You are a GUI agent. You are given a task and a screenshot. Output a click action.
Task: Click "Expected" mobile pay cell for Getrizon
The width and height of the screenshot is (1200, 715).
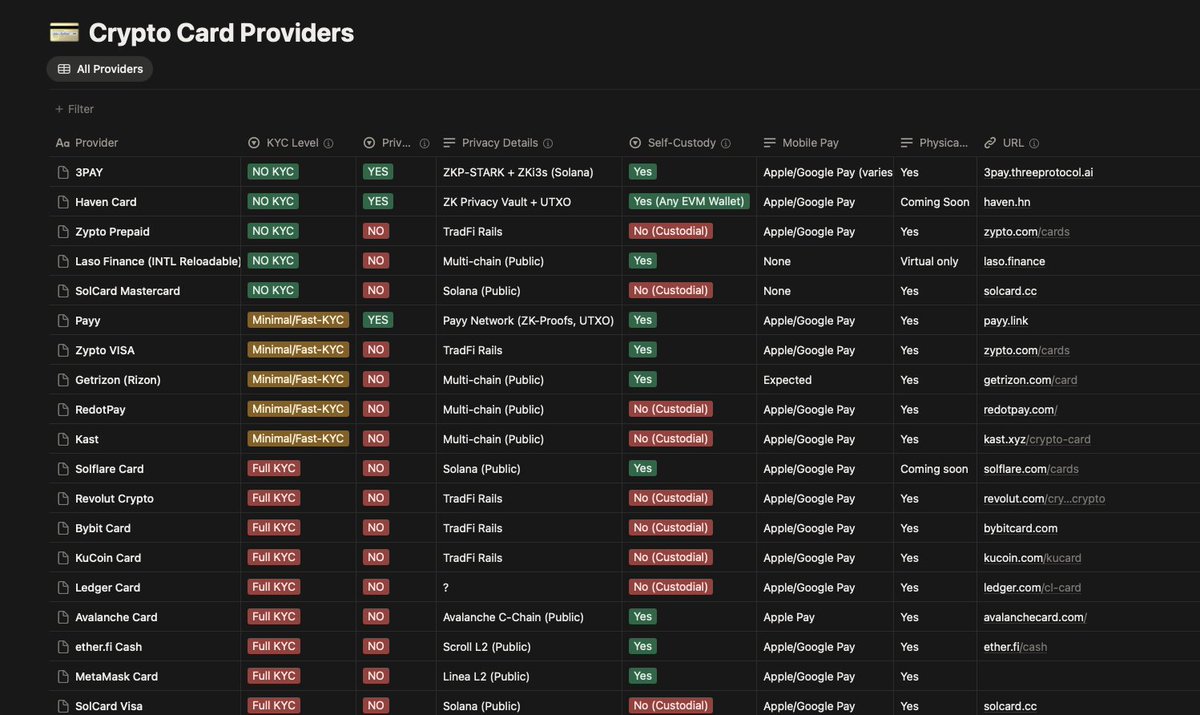click(787, 380)
